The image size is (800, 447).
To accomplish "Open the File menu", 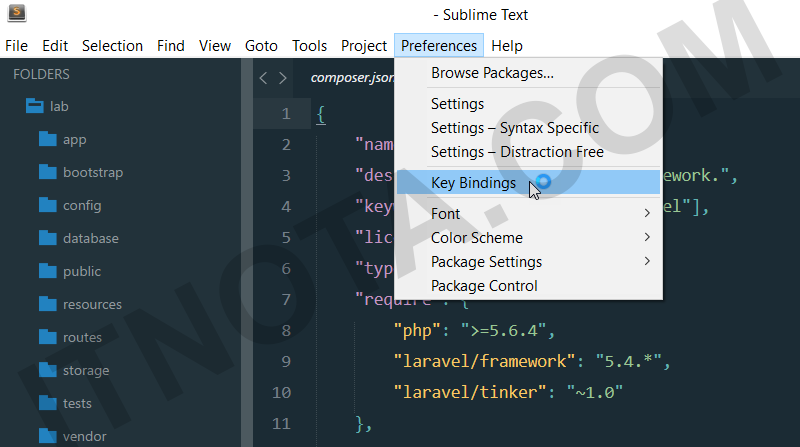I will click(16, 46).
